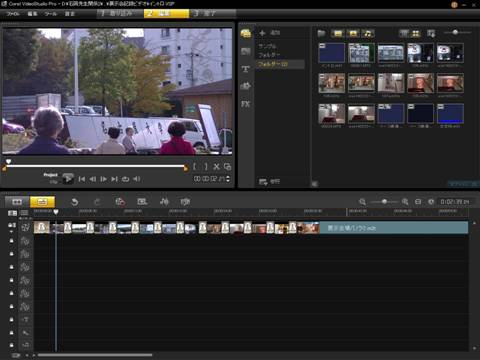Fit project in timeline window
This screenshot has height=360, width=480.
click(418, 202)
